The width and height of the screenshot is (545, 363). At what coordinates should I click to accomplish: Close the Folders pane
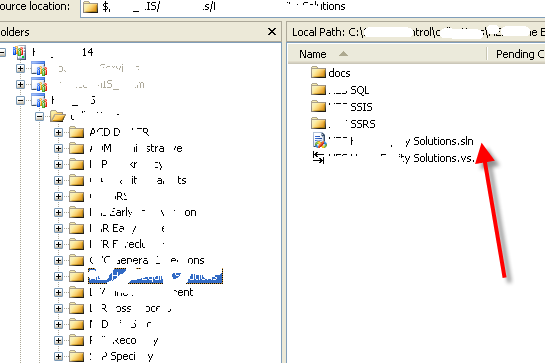click(272, 32)
